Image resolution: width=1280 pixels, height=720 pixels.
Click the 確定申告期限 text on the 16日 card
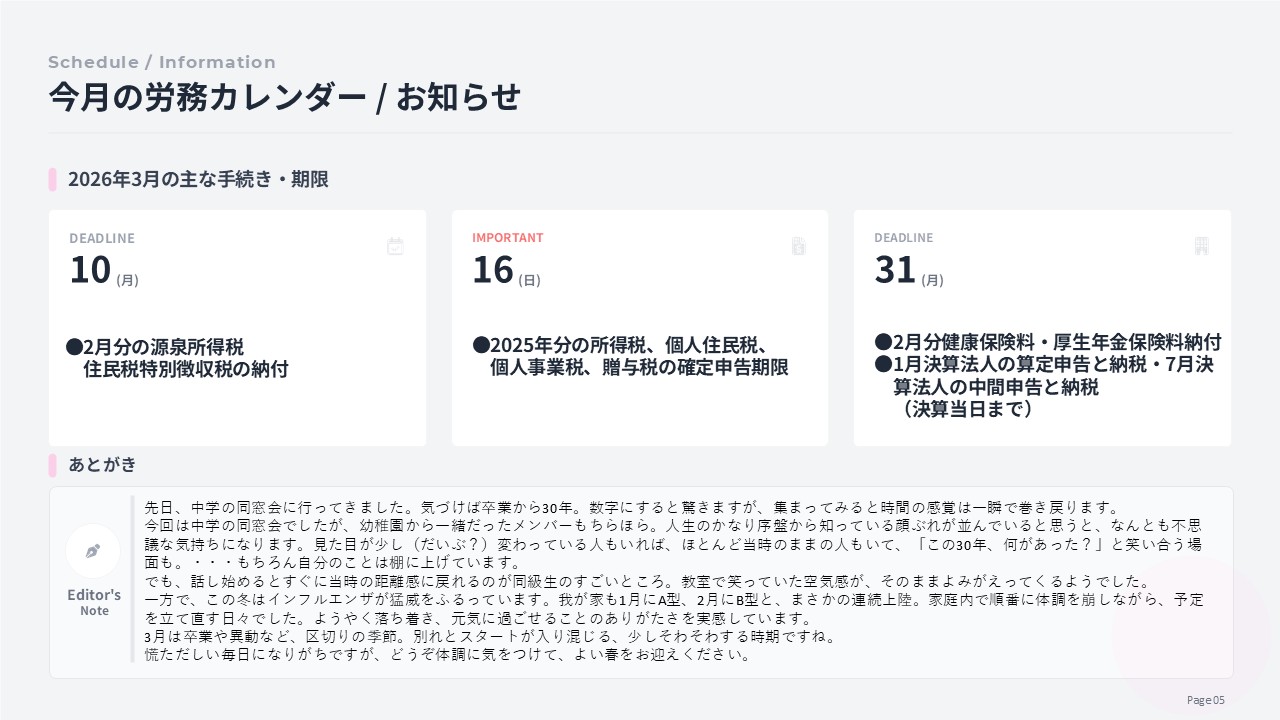(738, 367)
